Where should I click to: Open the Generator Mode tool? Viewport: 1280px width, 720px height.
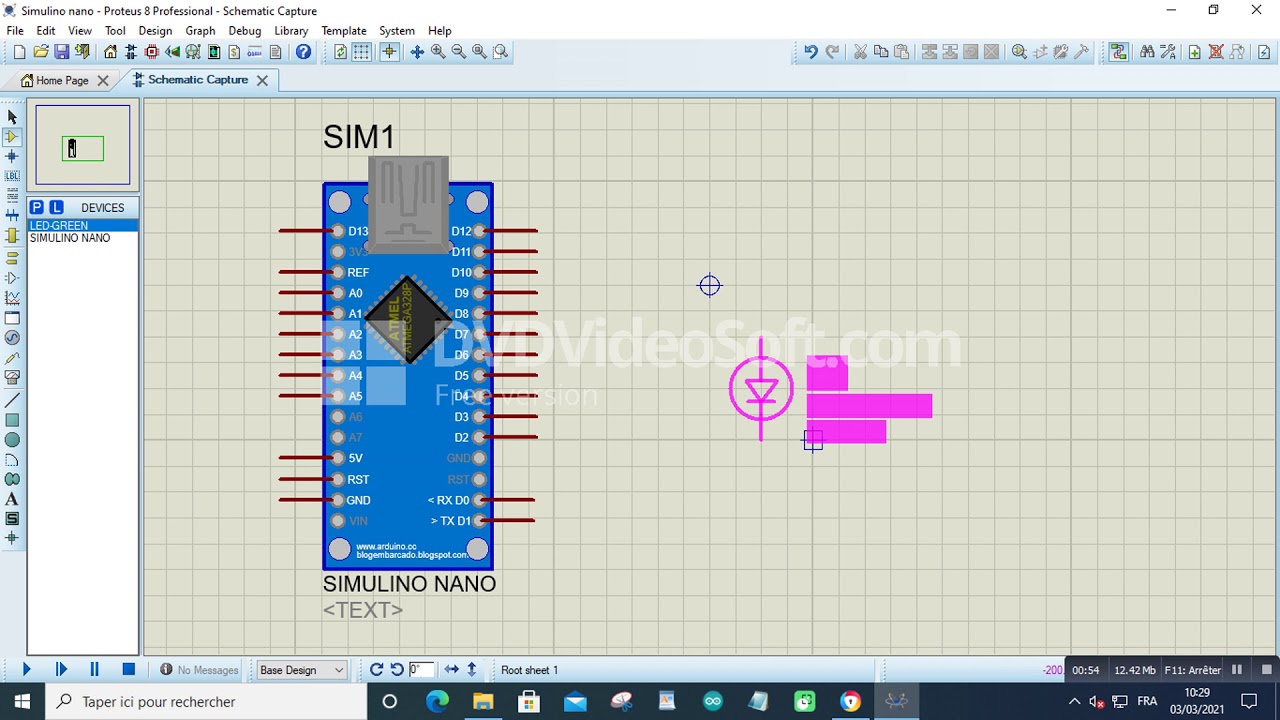(12, 338)
